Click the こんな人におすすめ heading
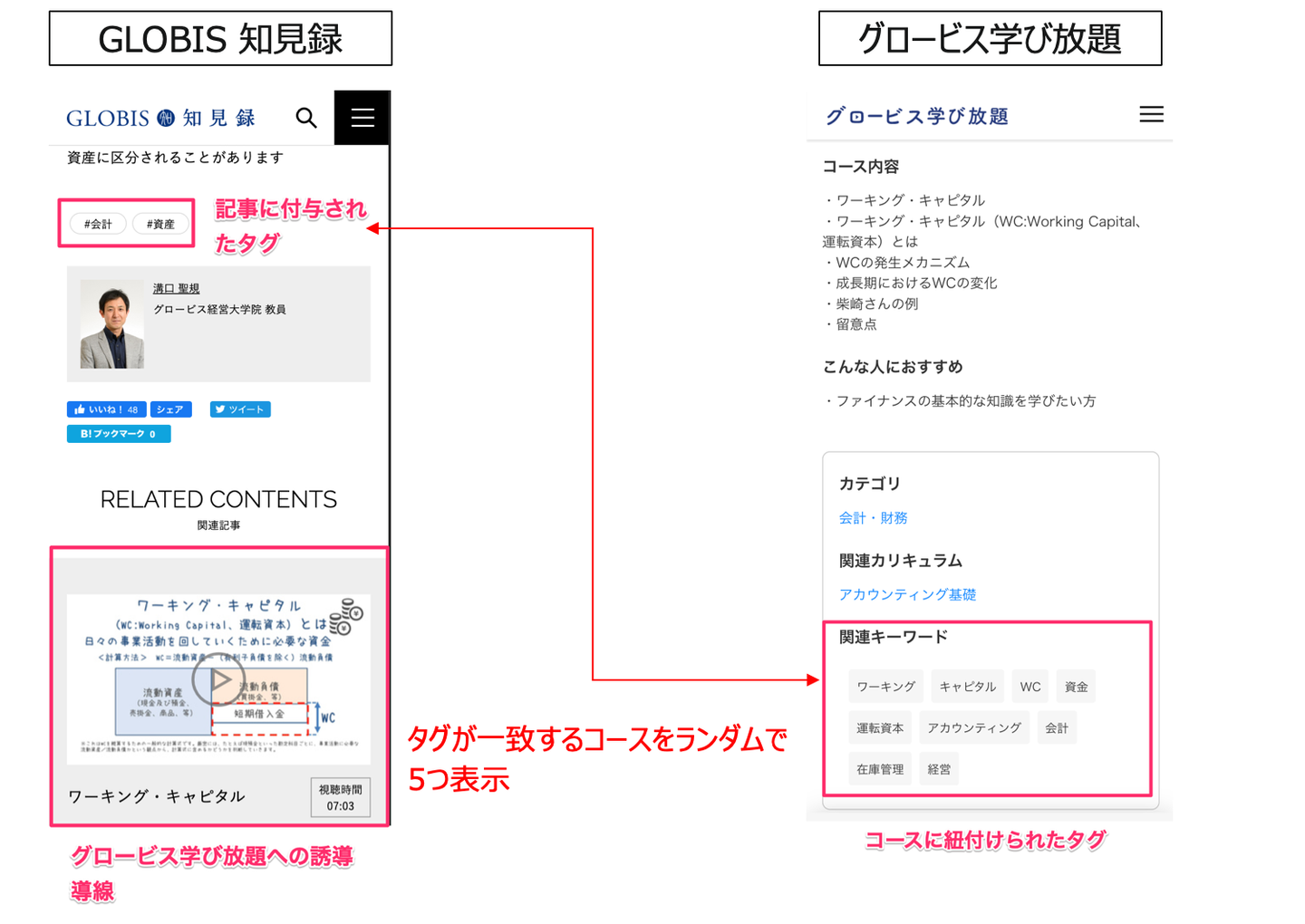This screenshot has height=924, width=1305. coord(893,367)
